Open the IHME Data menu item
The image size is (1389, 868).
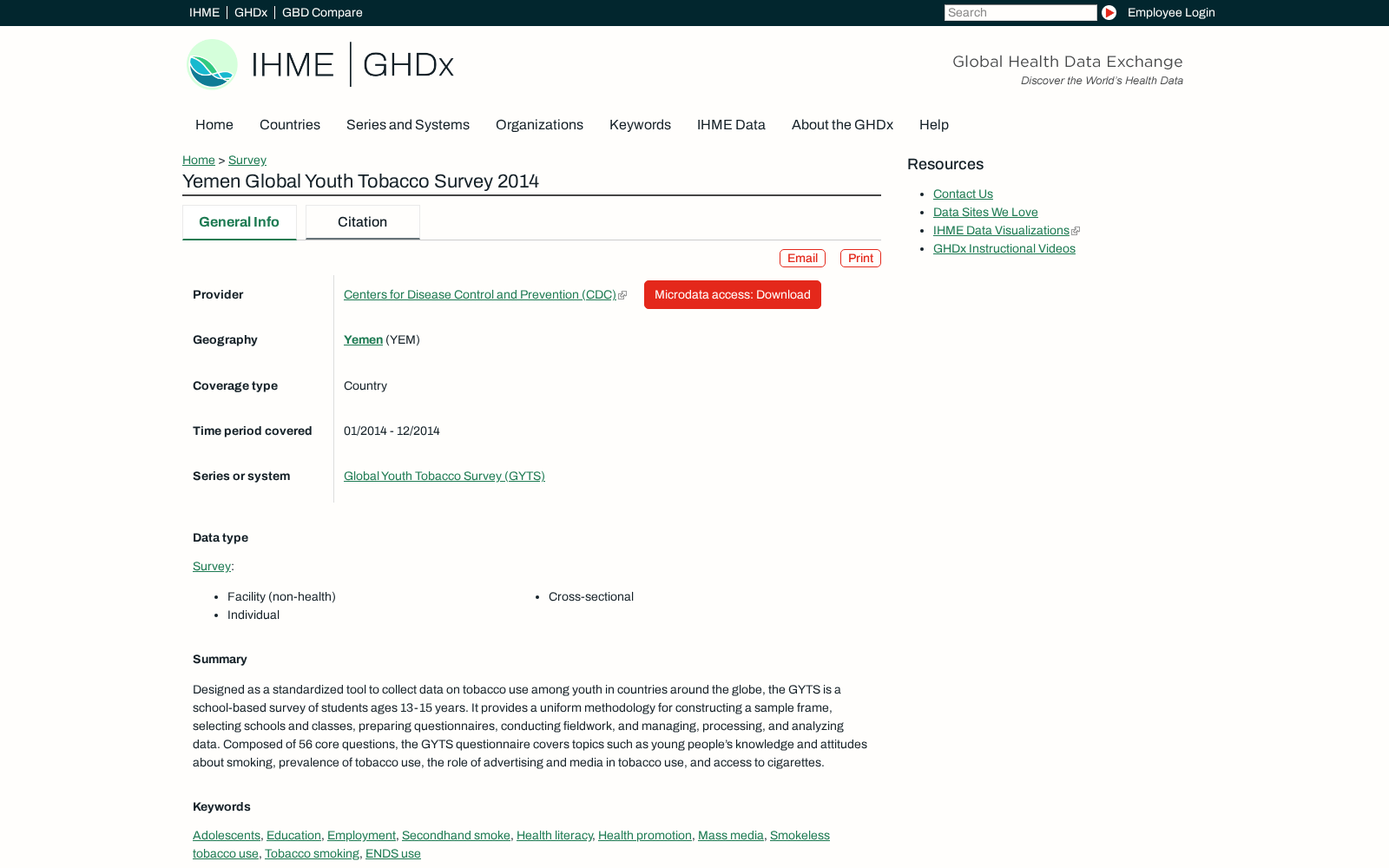731,124
